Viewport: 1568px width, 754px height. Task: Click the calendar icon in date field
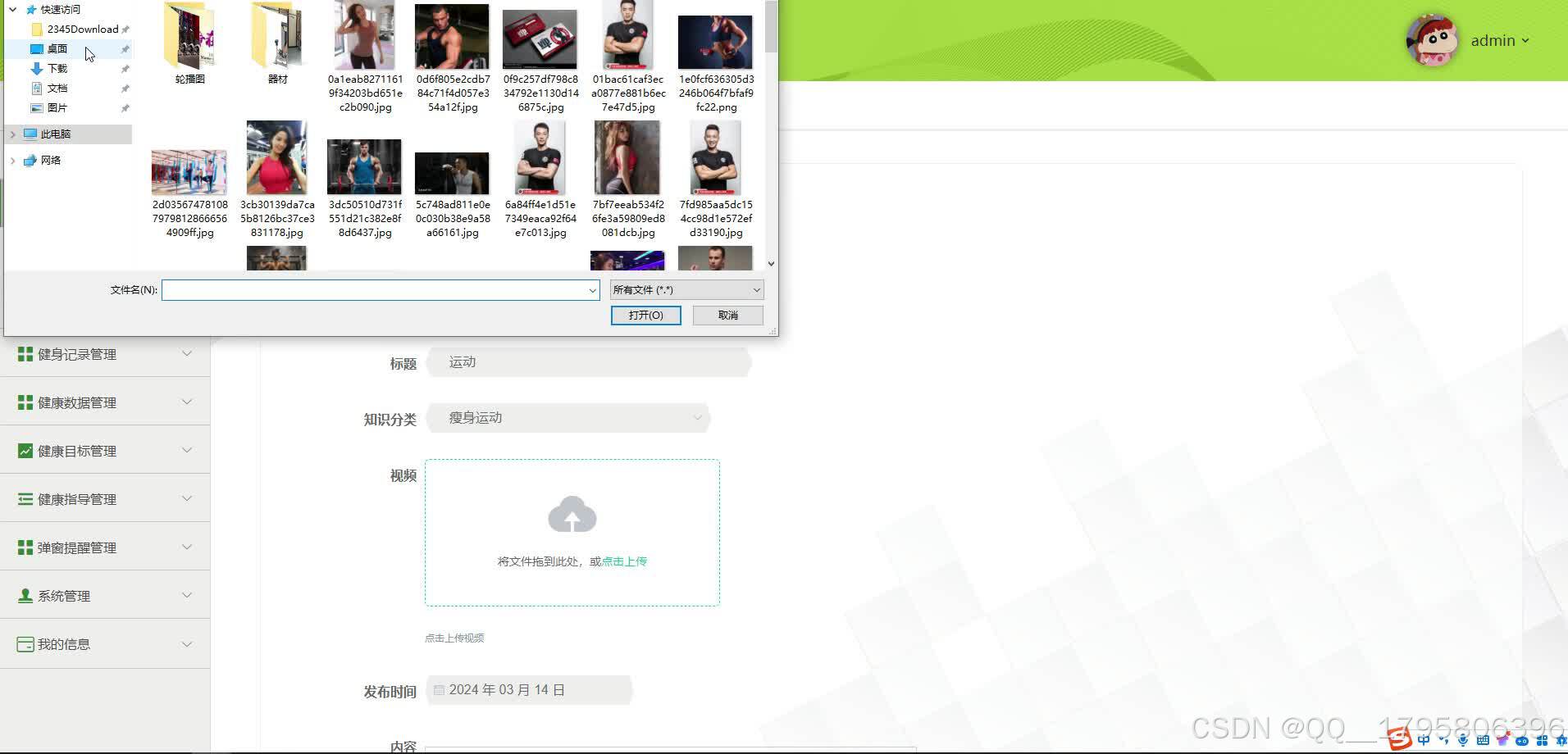tap(439, 690)
